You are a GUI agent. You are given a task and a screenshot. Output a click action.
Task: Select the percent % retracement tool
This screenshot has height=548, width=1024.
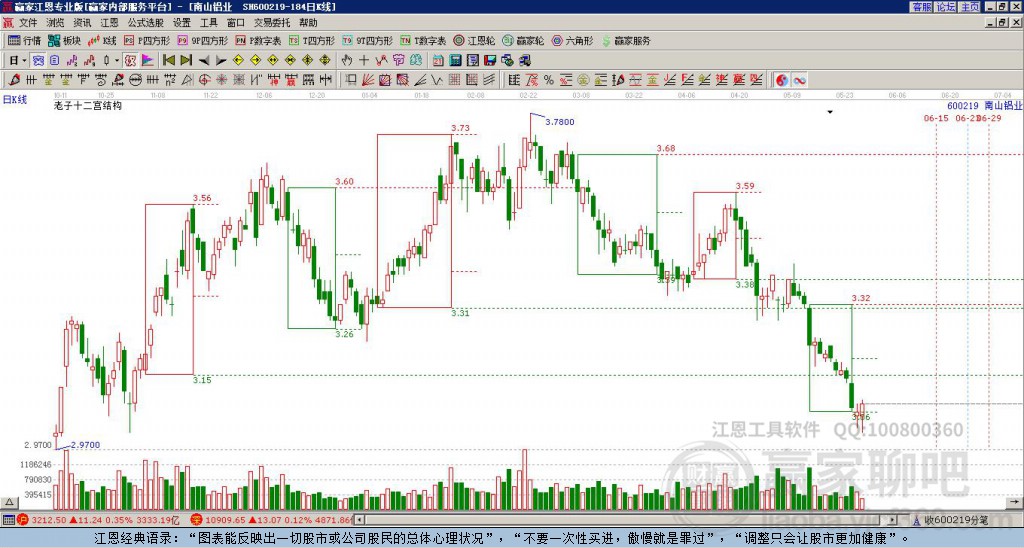point(548,80)
